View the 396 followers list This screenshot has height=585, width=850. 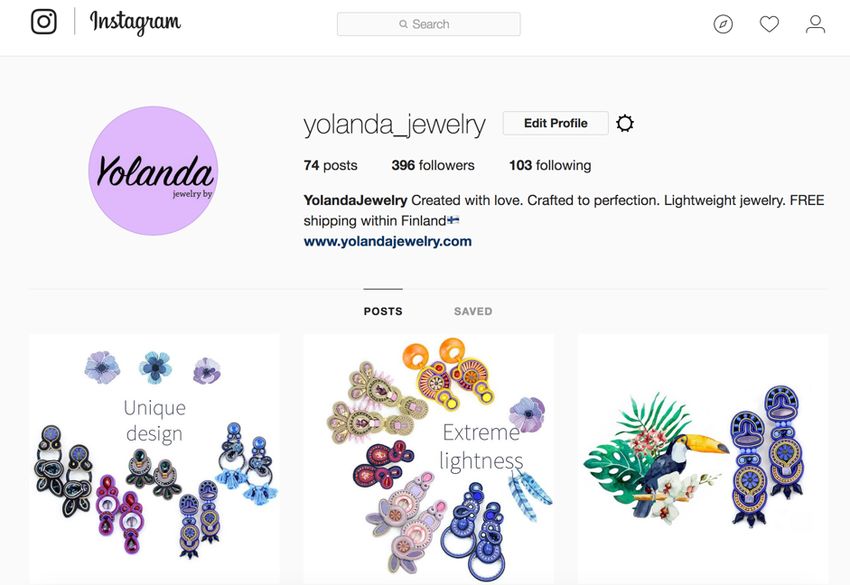coord(433,165)
